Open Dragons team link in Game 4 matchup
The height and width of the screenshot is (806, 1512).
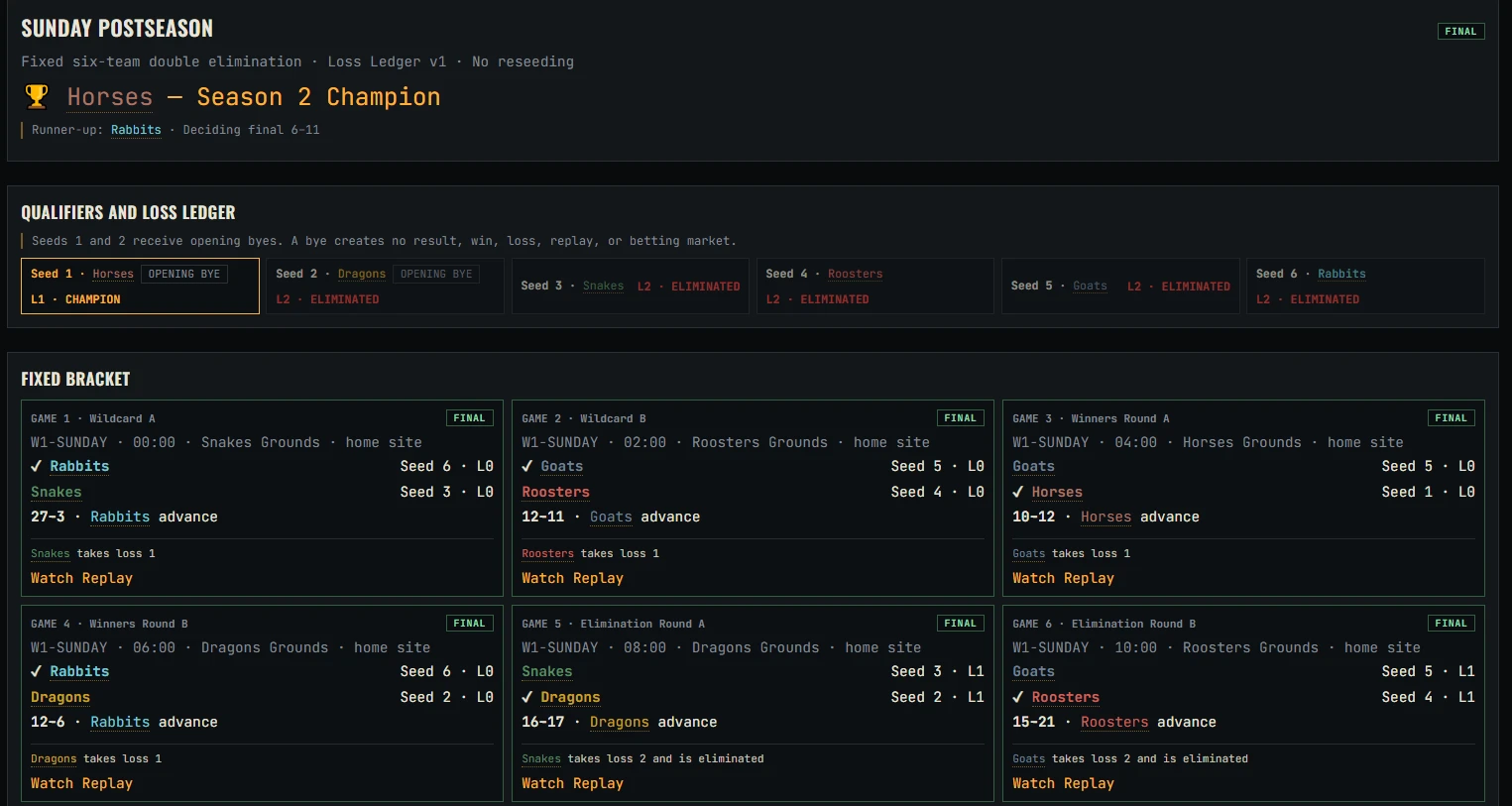tap(59, 697)
